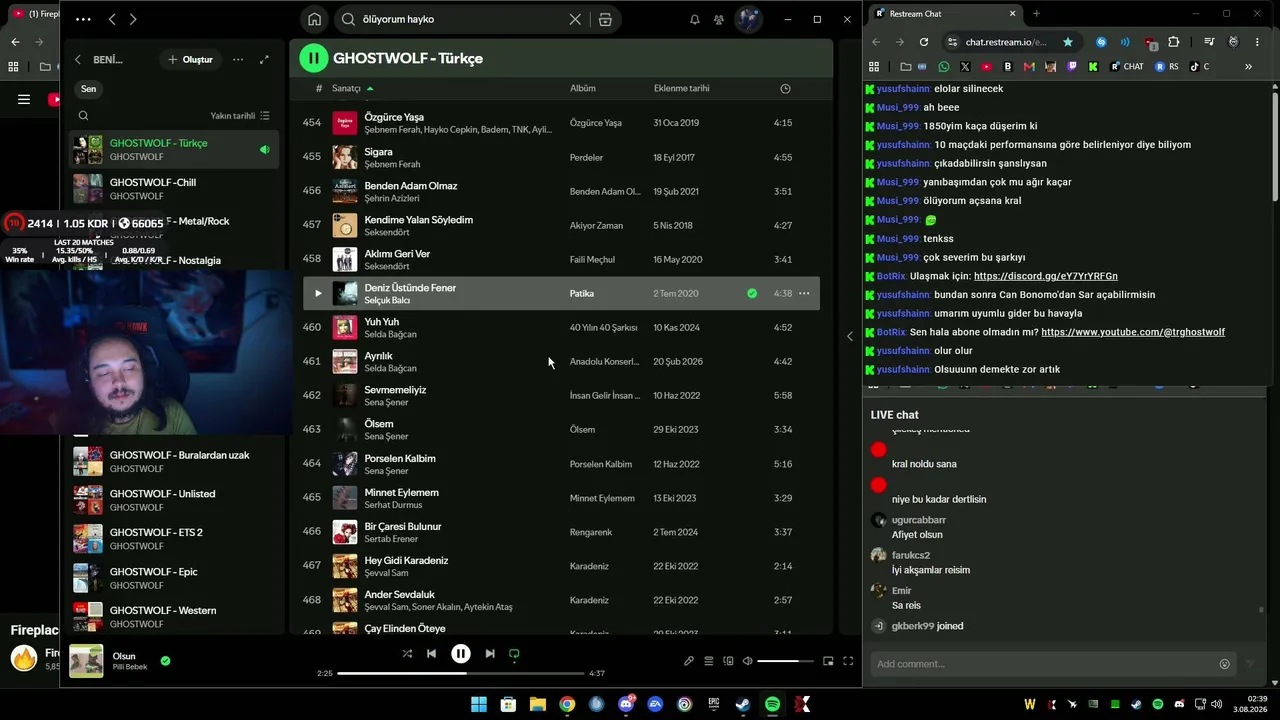Select the Sen filter chip
1280x720 pixels.
(89, 89)
